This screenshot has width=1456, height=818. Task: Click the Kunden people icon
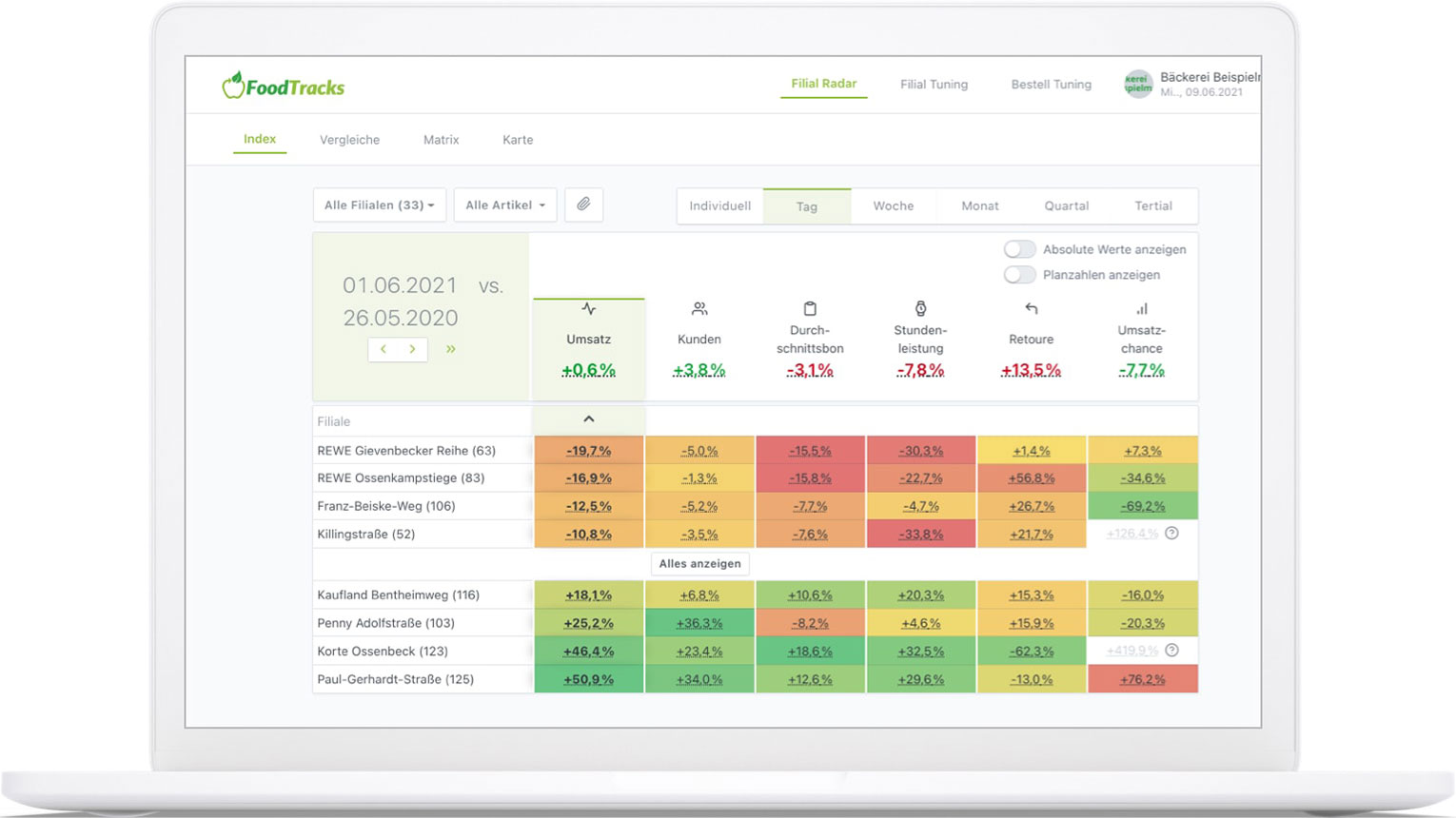pos(699,309)
